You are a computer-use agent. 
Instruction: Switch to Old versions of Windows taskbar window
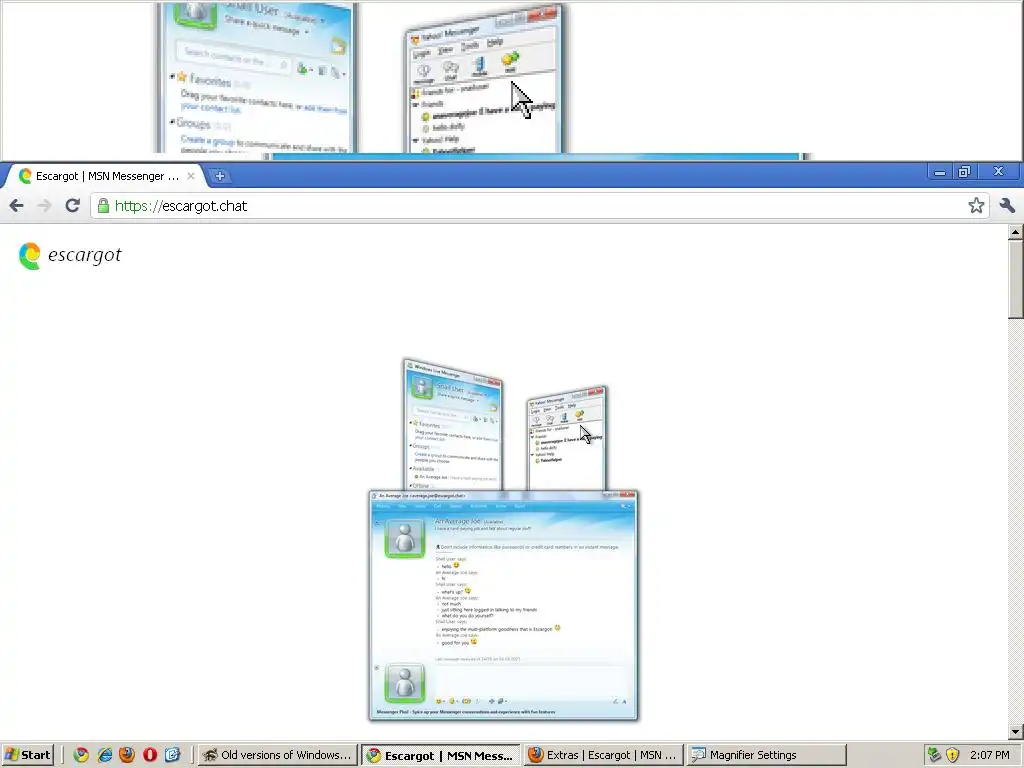coord(277,755)
